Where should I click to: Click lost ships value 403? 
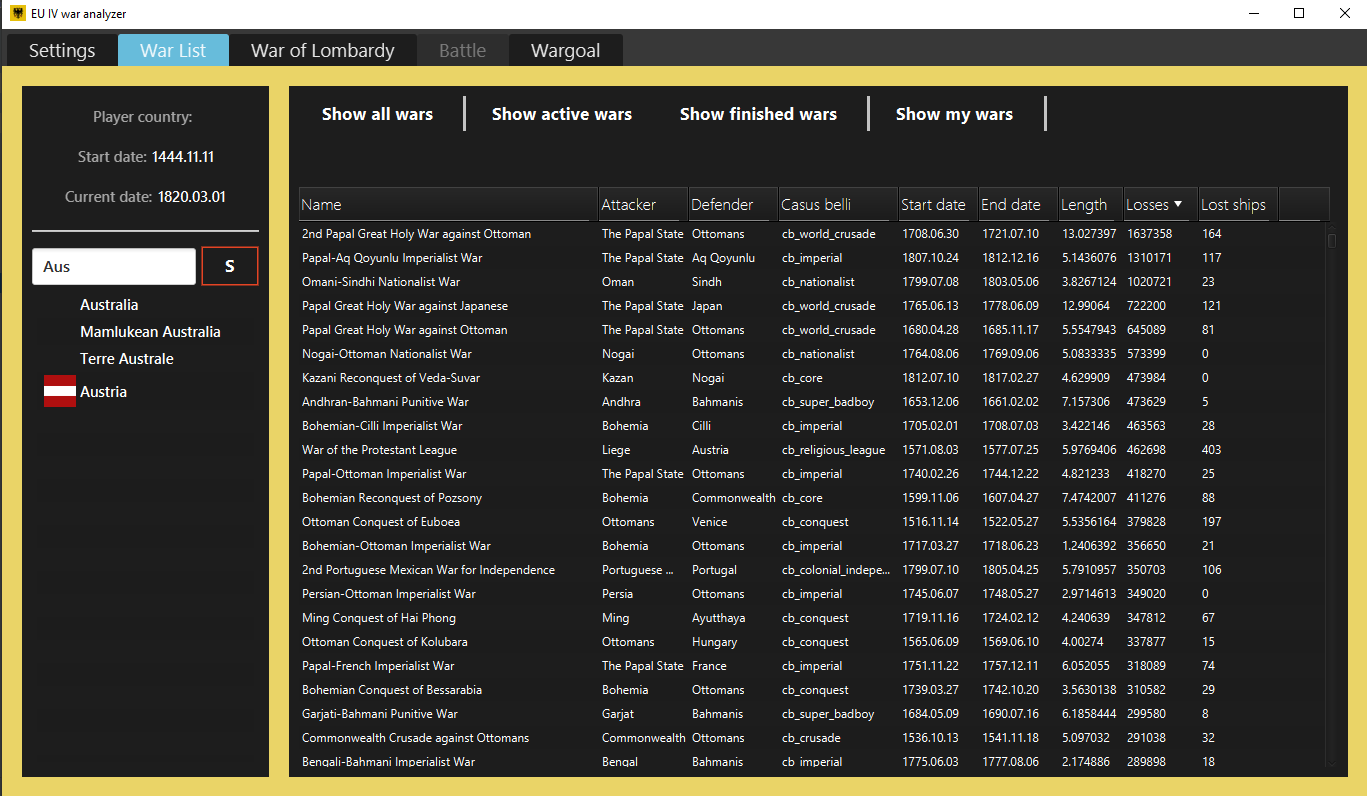click(1212, 450)
